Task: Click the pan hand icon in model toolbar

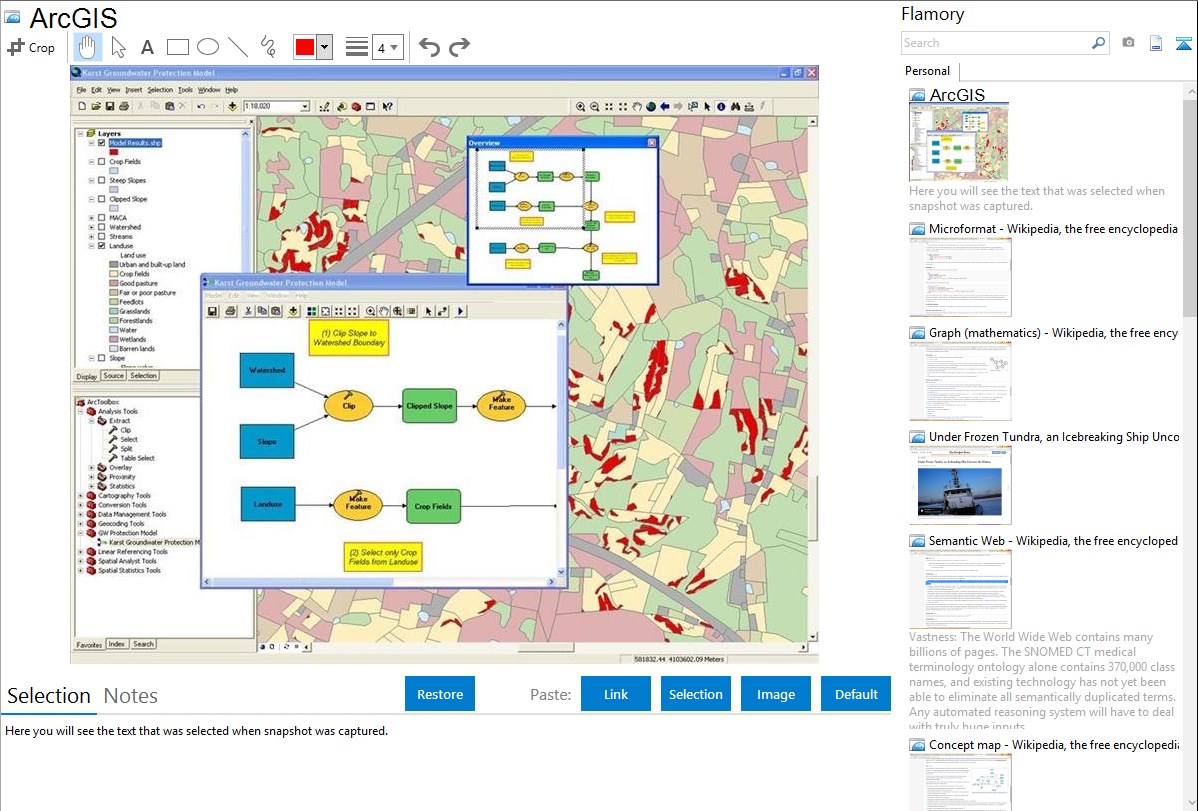Action: pos(384,311)
